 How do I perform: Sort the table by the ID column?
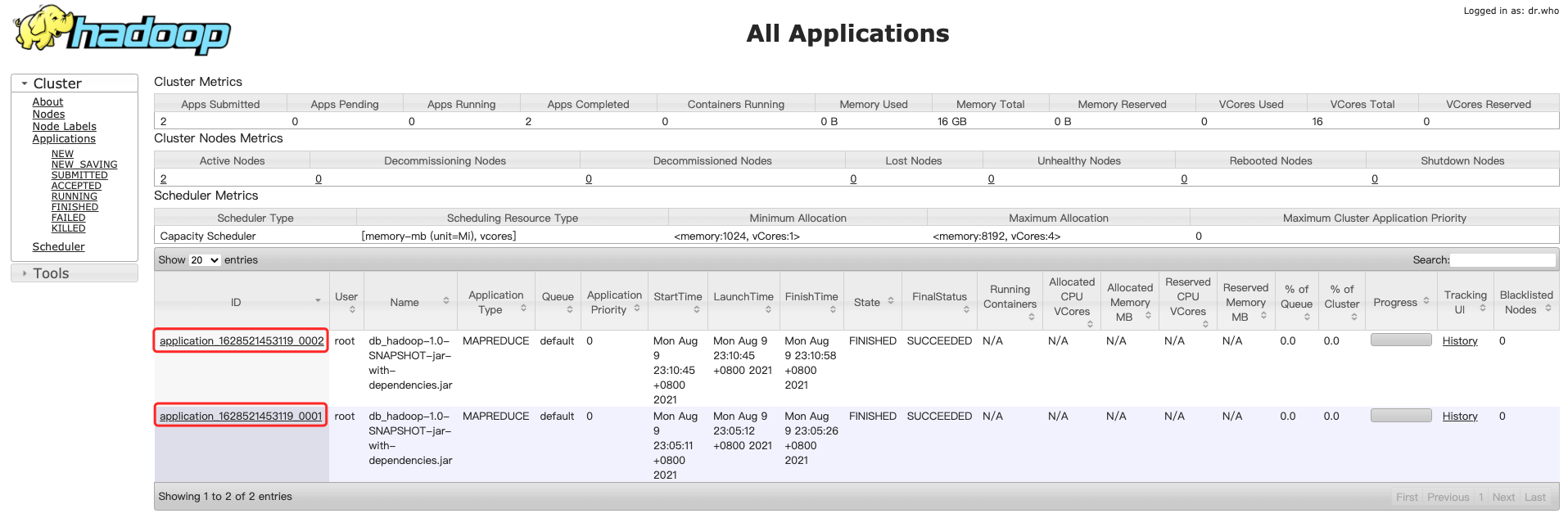pos(242,302)
